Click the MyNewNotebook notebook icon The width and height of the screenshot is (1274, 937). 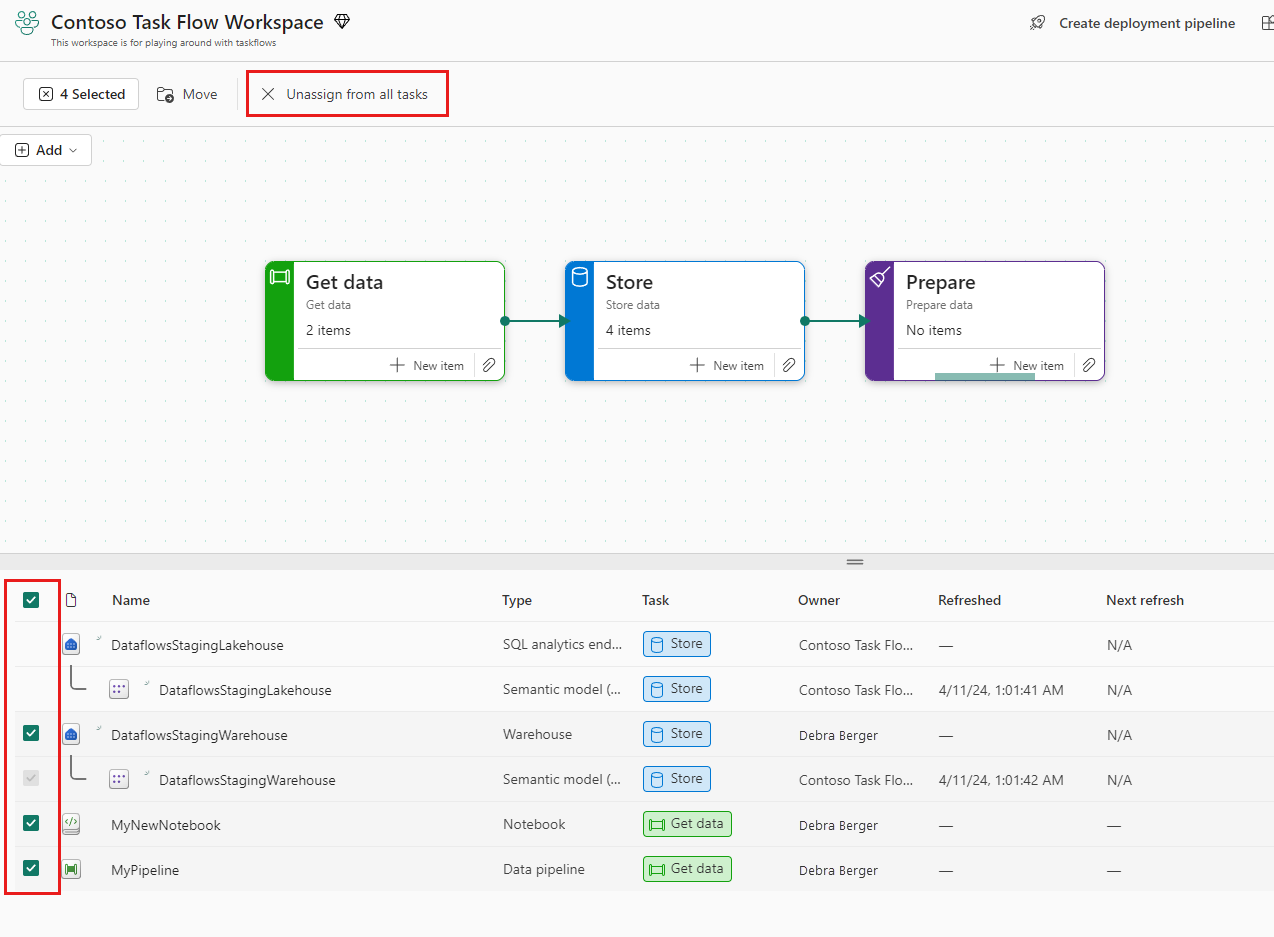(x=71, y=825)
